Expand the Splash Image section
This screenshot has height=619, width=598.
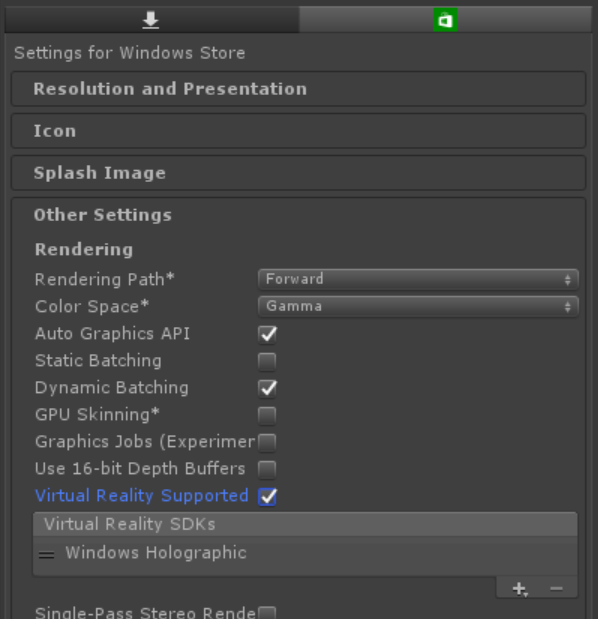coord(298,173)
